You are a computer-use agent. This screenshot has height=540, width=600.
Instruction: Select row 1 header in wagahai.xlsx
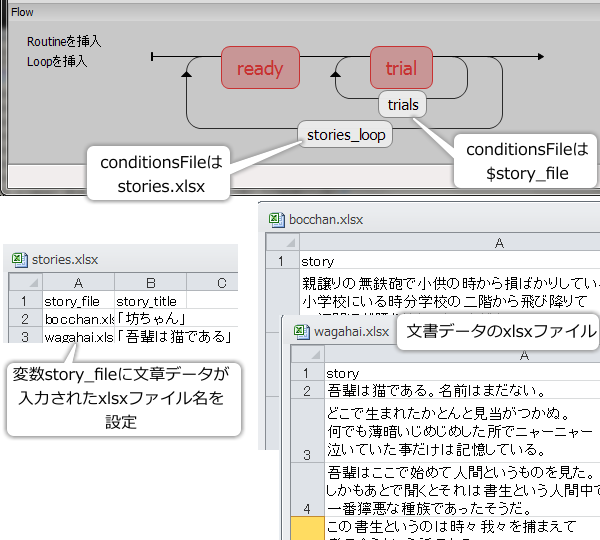click(308, 372)
